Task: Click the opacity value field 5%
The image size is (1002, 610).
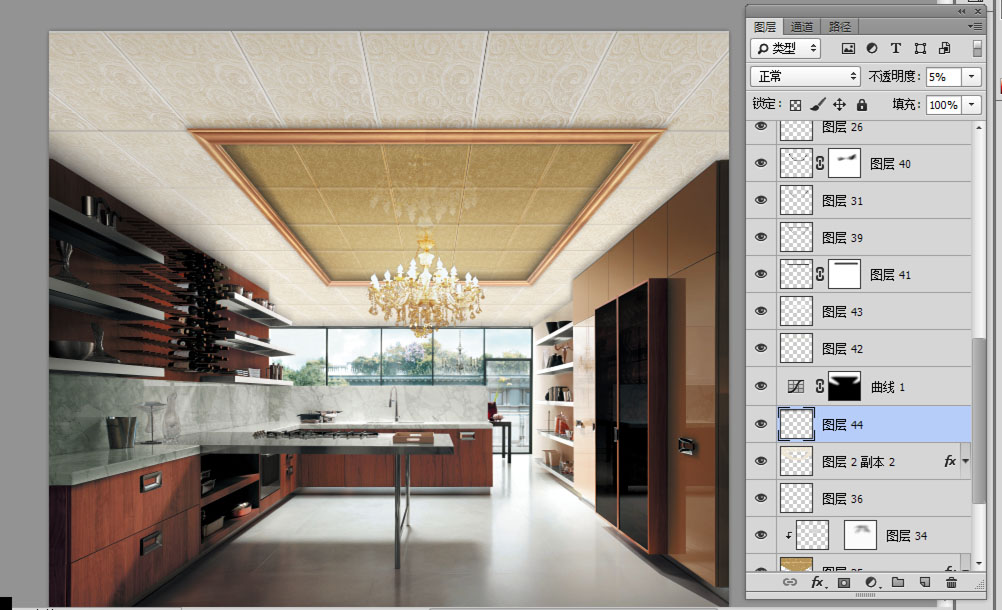Action: [943, 77]
